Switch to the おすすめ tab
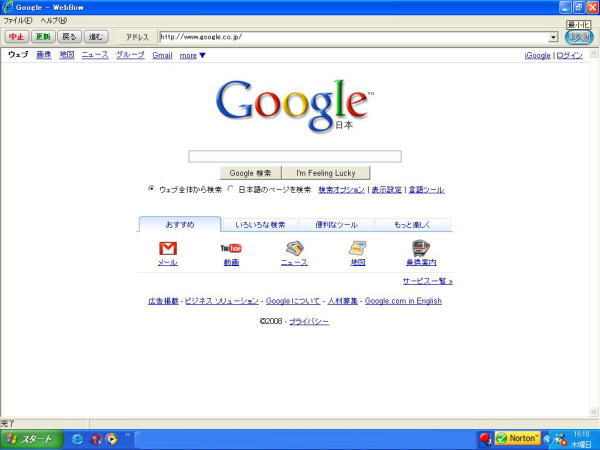This screenshot has height=450, width=600. click(x=180, y=225)
